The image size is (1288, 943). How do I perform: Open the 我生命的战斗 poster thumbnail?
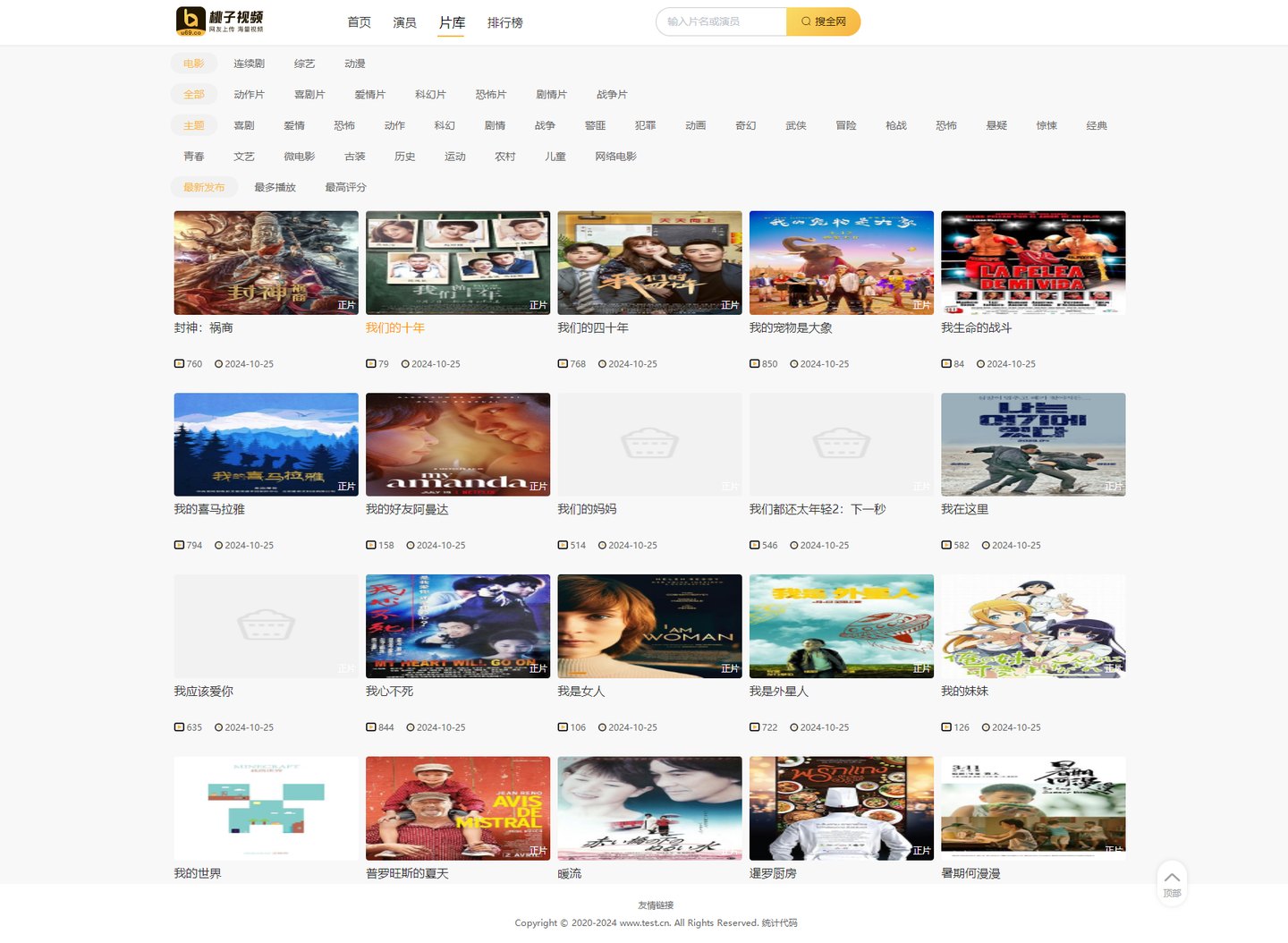(1033, 263)
